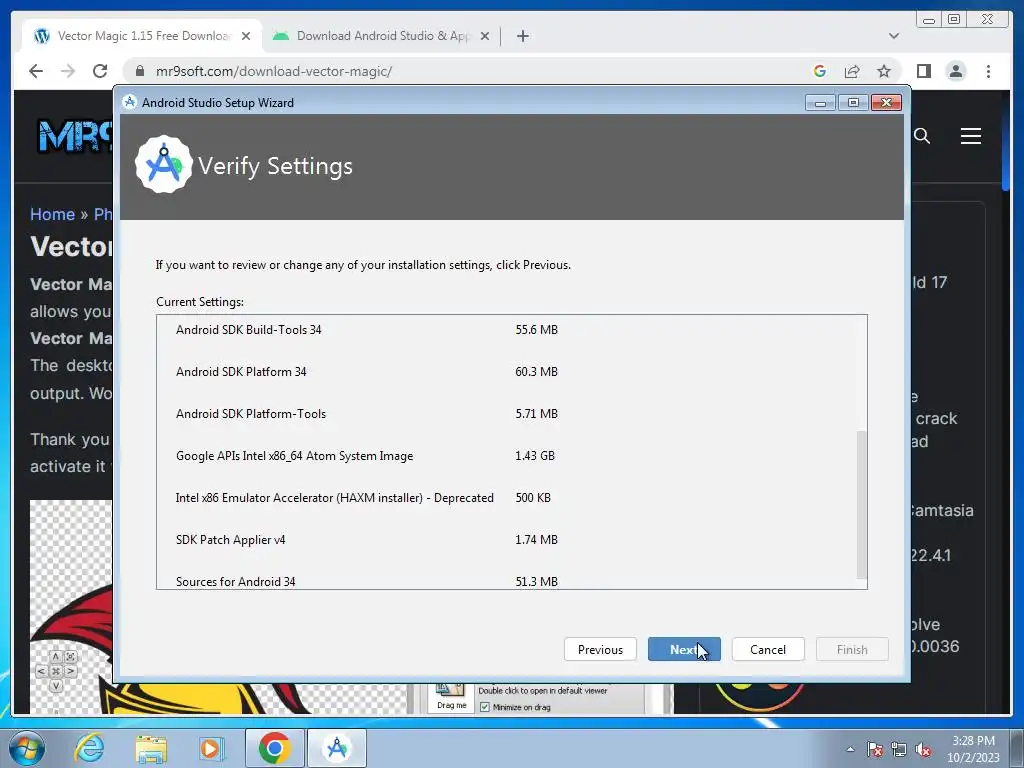Viewport: 1024px width, 768px height.
Task: Click the 55.6 MB size value
Action: coord(536,330)
